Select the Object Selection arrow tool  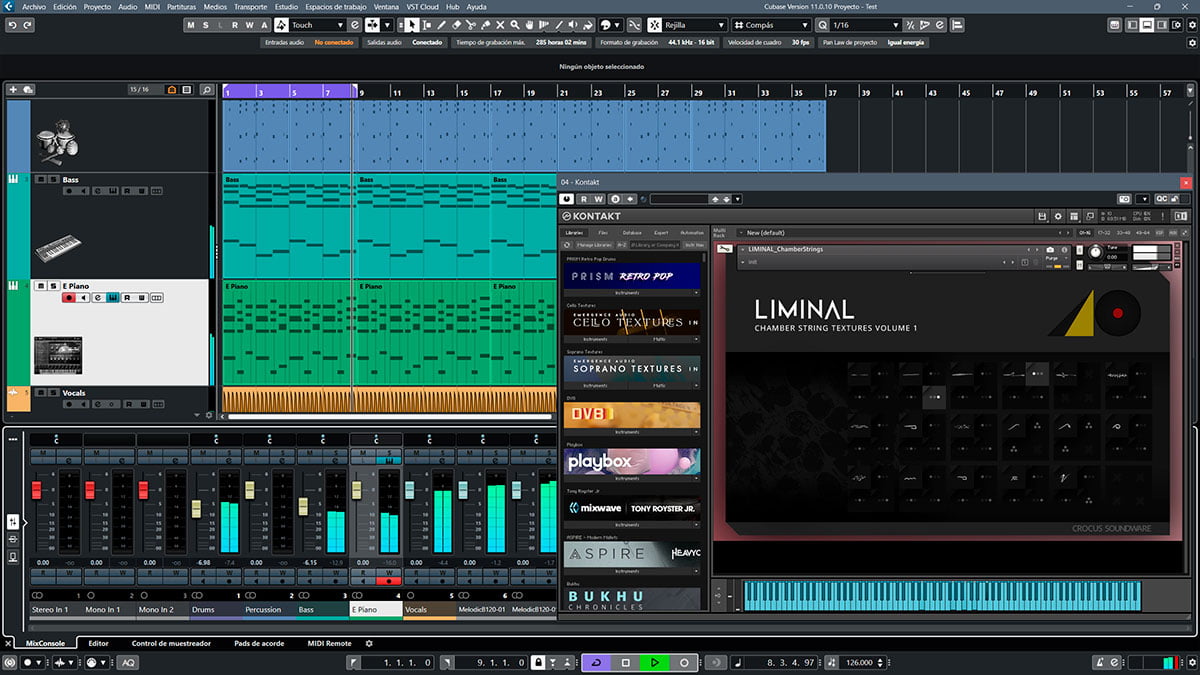coord(411,25)
